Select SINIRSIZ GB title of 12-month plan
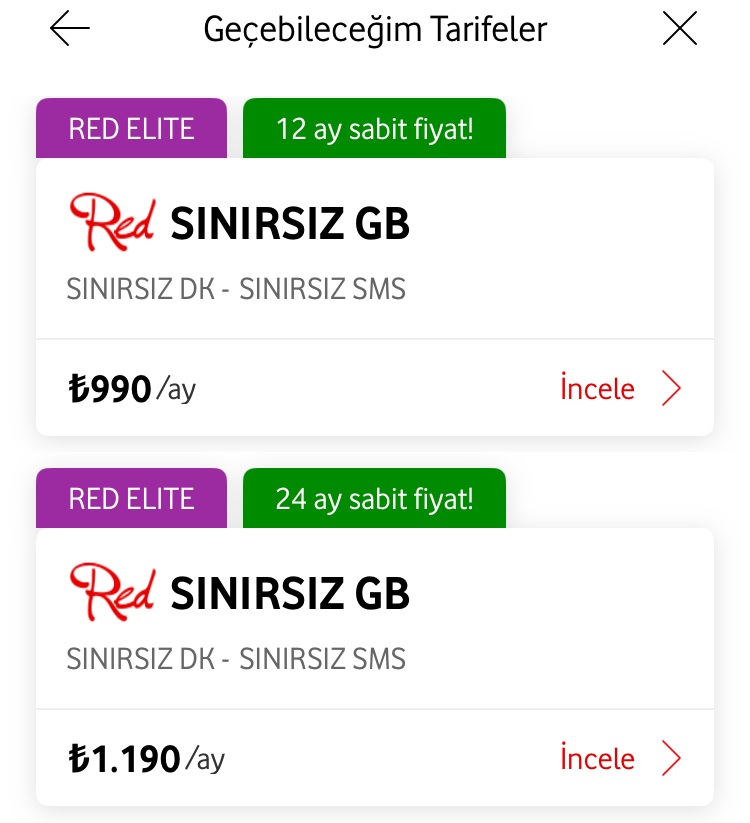The width and height of the screenshot is (750, 823). (x=290, y=224)
